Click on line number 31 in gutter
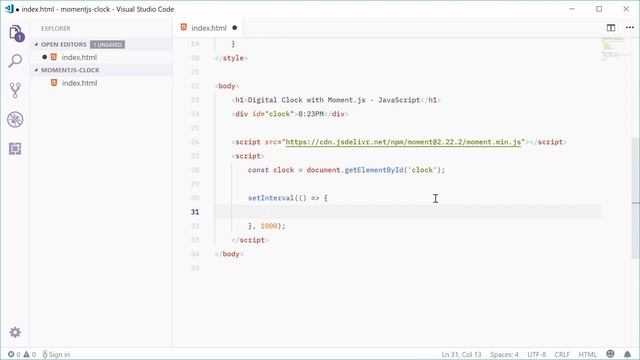Viewport: 640px width, 360px height. point(195,211)
